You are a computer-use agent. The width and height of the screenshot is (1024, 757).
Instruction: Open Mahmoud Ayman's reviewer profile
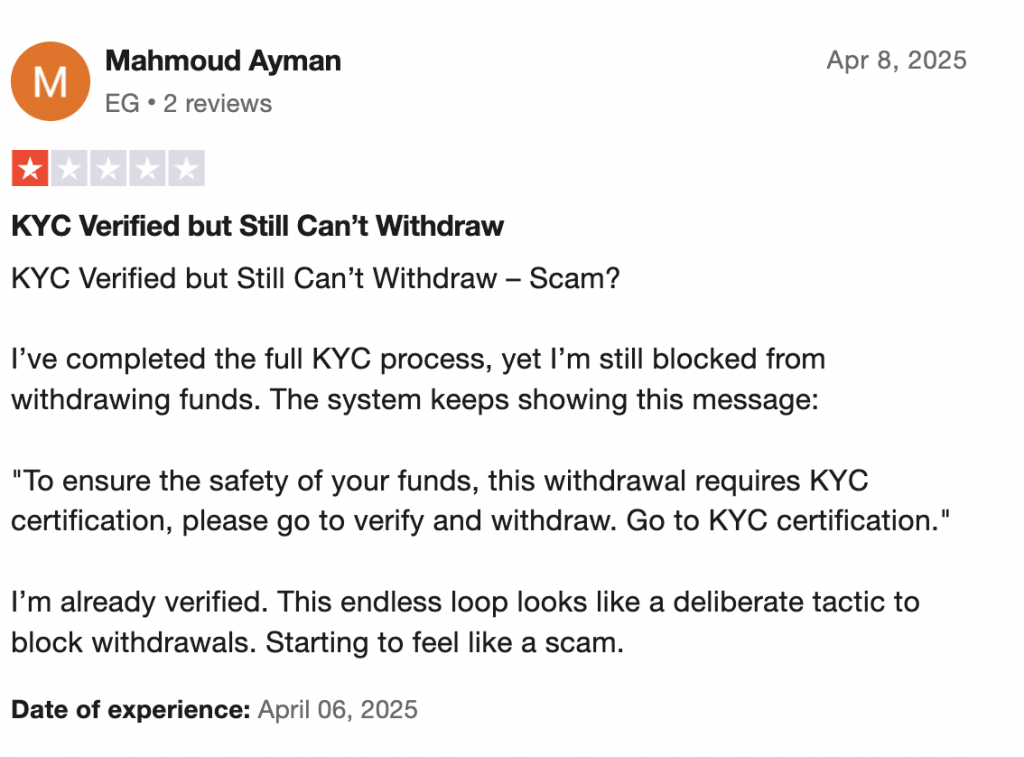pos(223,61)
